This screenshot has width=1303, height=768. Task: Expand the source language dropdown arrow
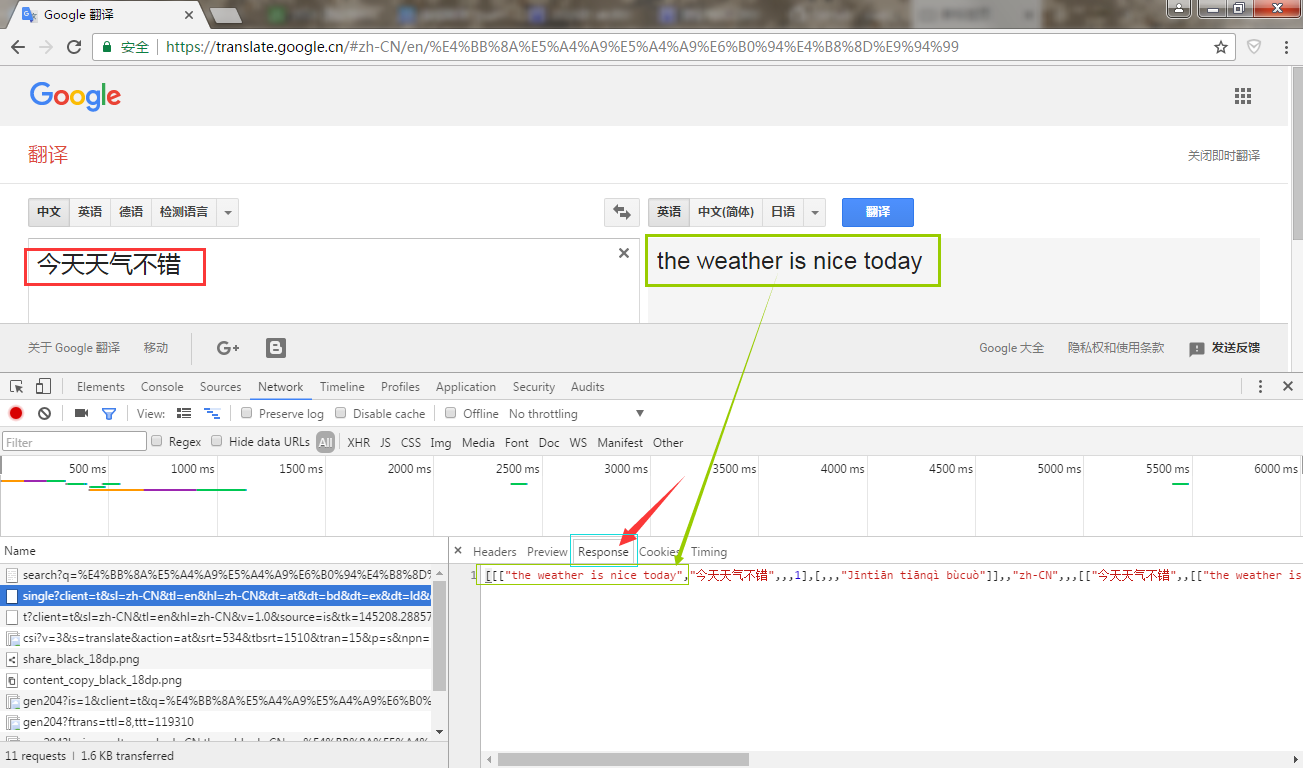click(x=228, y=212)
